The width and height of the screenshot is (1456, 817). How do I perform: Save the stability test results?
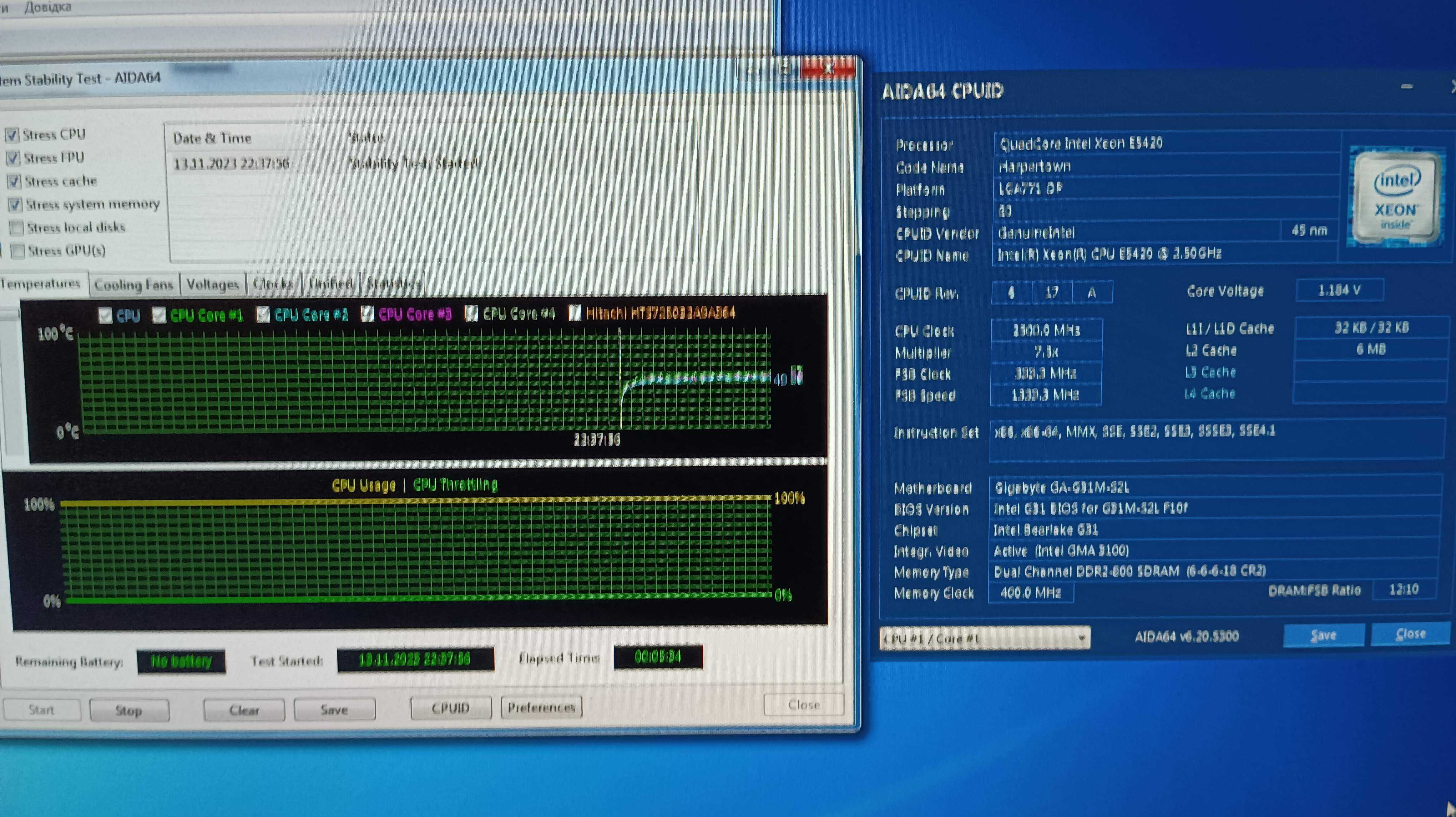(x=334, y=709)
